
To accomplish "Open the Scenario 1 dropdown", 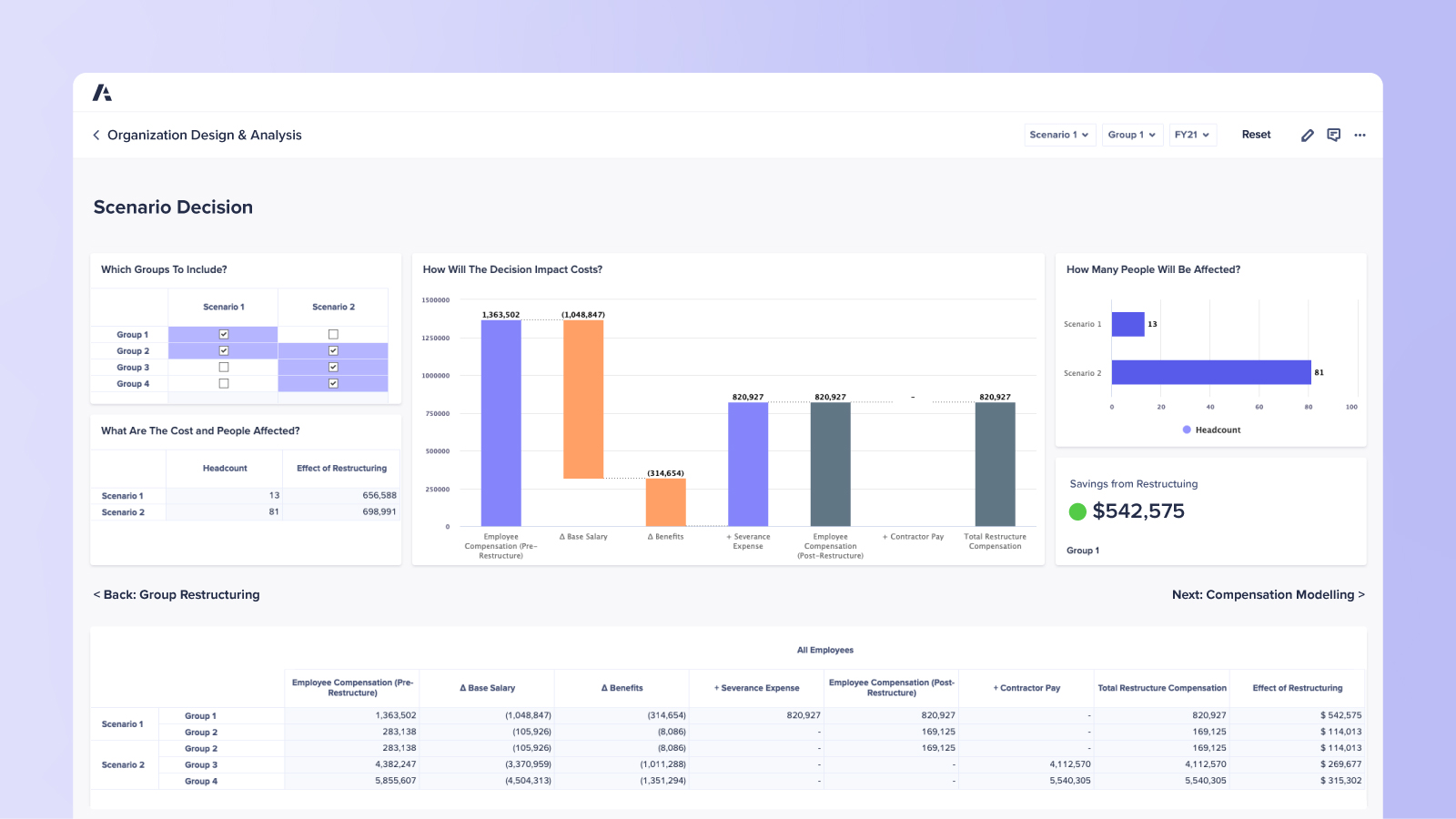I will 1059,135.
